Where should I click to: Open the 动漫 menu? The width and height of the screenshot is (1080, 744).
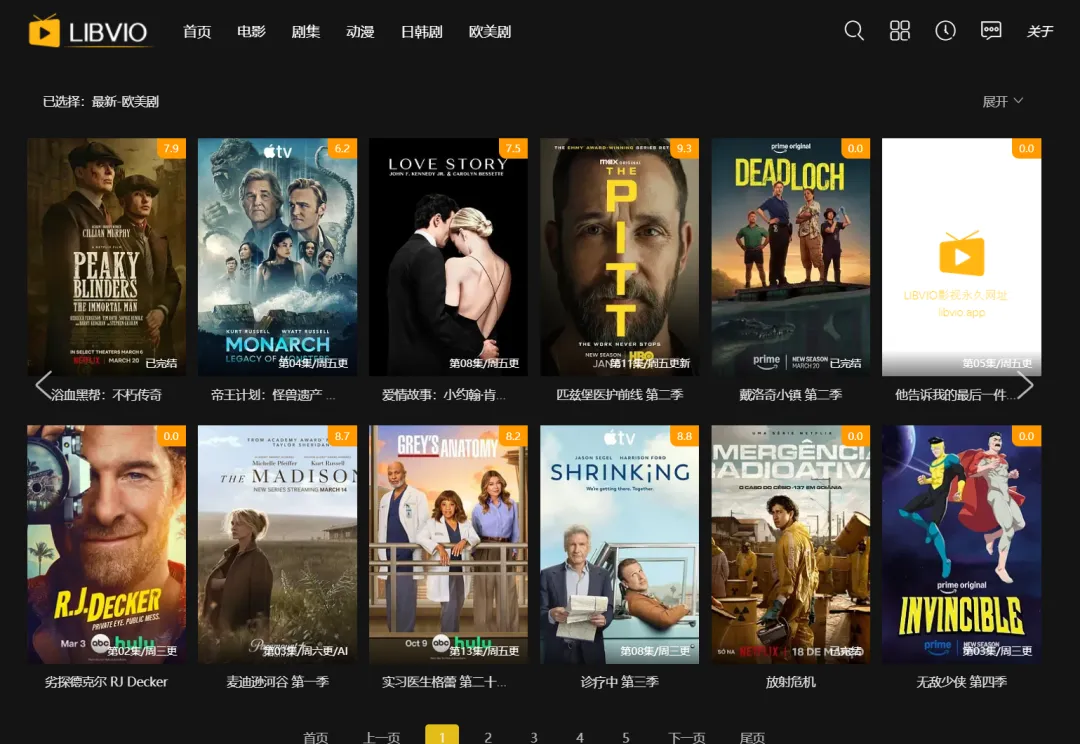click(x=360, y=32)
